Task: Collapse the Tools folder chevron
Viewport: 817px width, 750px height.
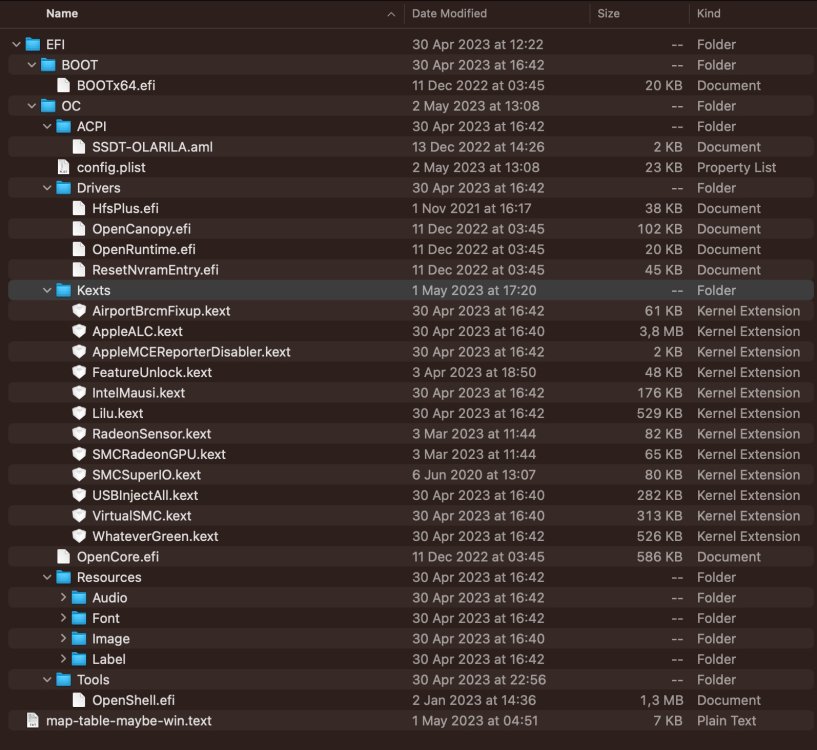Action: pyautogui.click(x=47, y=679)
